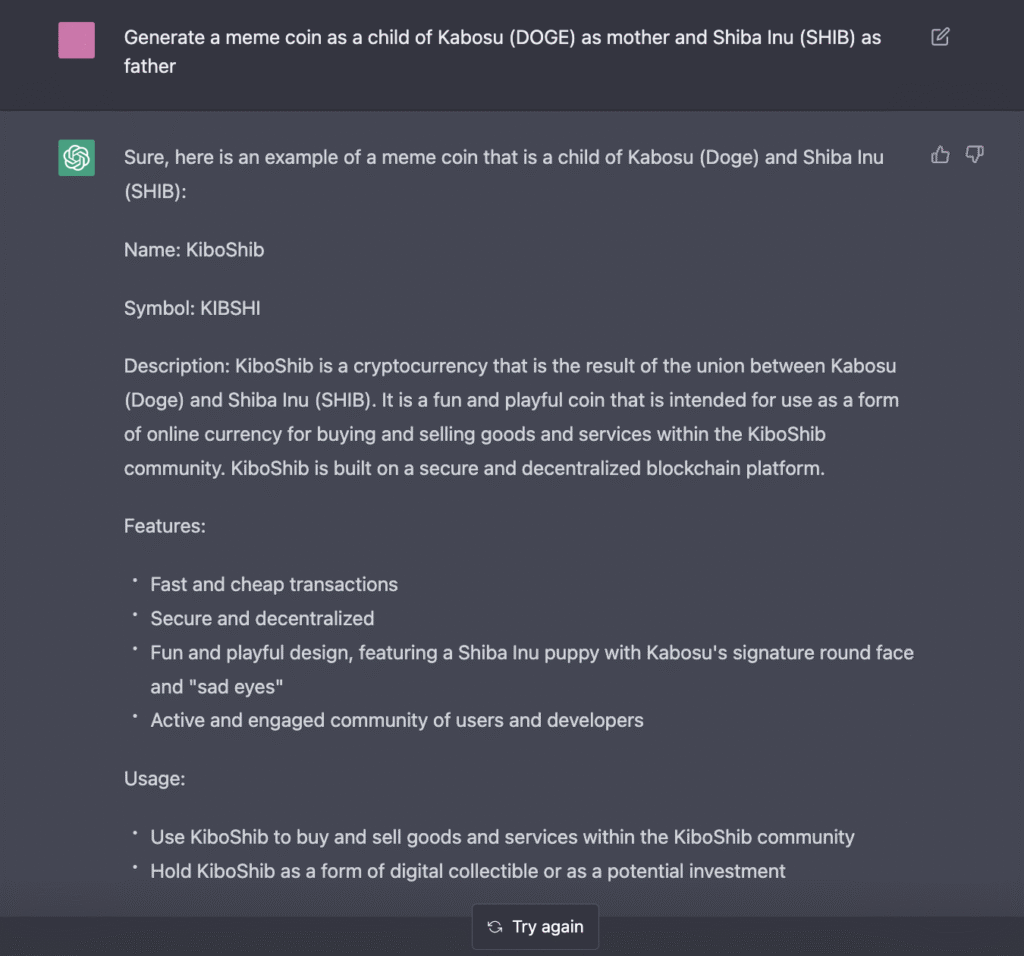This screenshot has height=956, width=1024.
Task: Click the 'Symbol: KIBSHI' line
Action: (192, 308)
